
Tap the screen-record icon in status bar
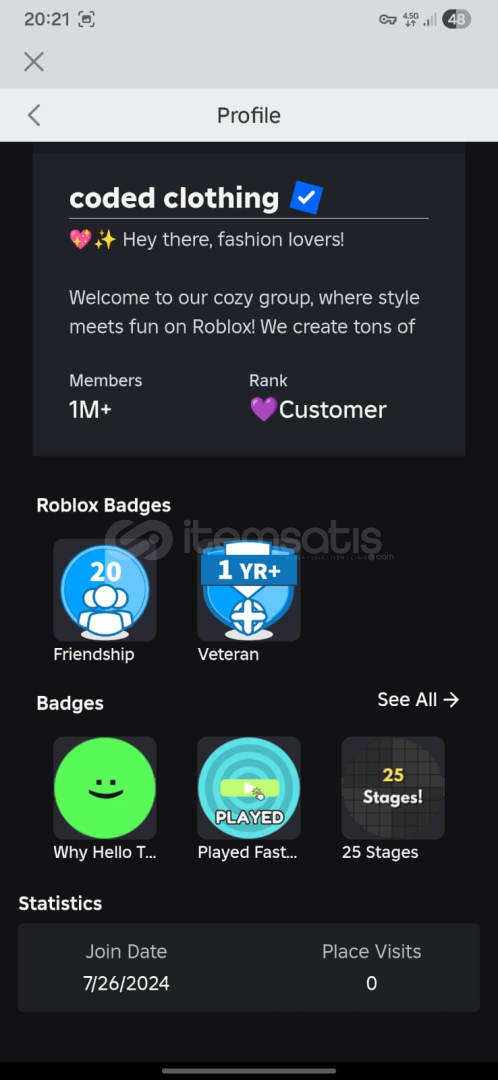86,19
